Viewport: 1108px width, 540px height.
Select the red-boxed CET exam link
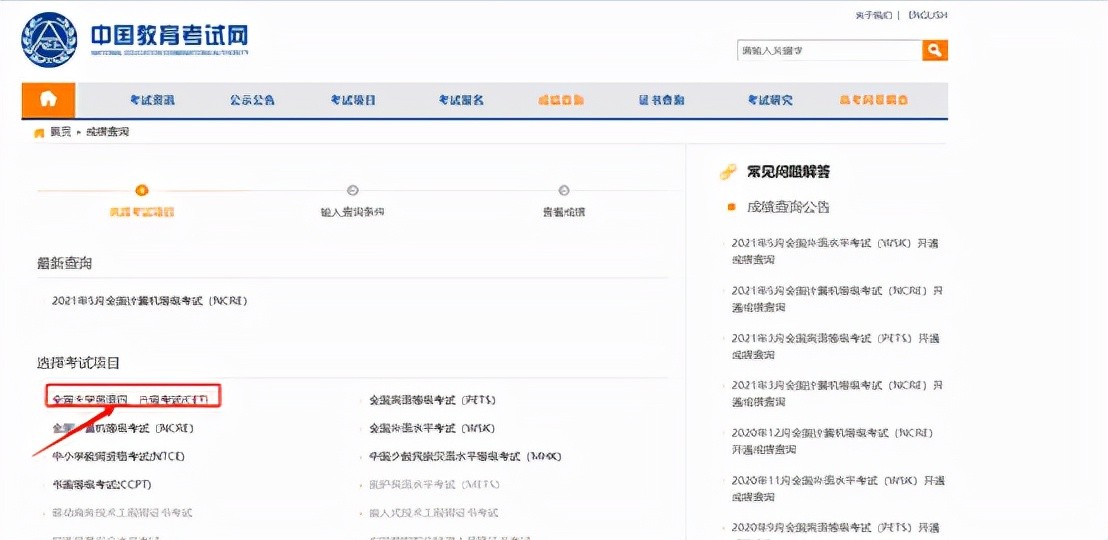tap(132, 399)
